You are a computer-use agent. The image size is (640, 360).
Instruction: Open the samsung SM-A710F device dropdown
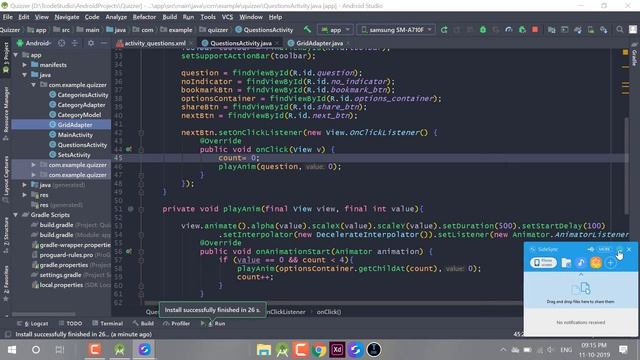click(396, 29)
